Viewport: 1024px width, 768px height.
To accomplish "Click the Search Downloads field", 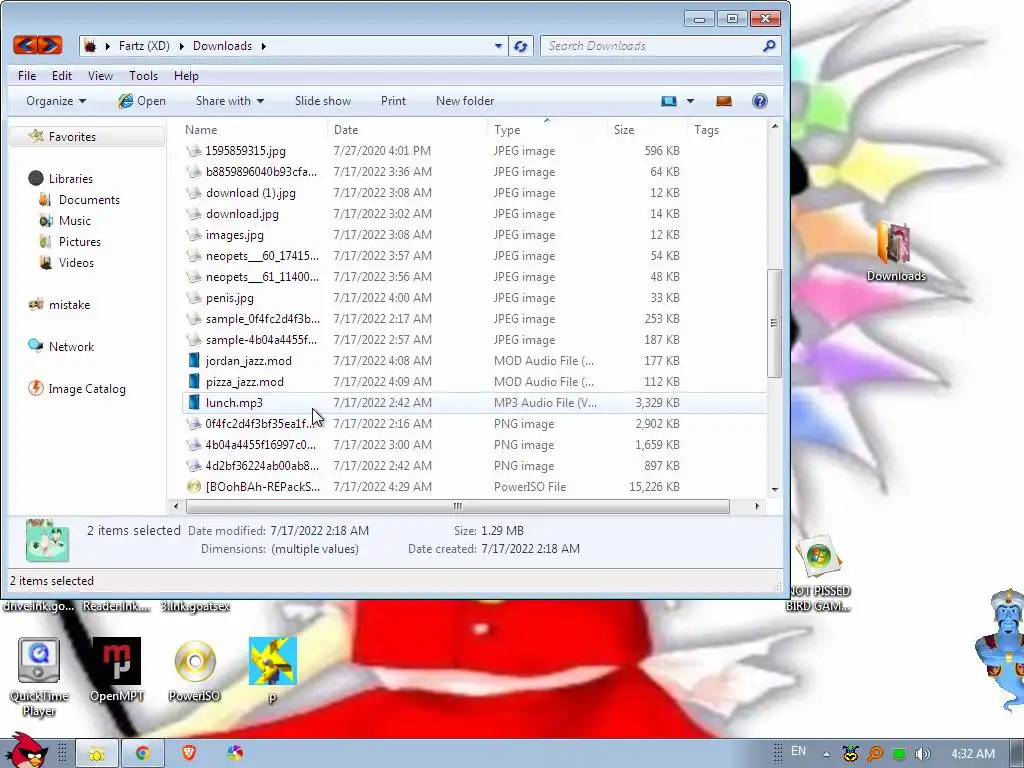I will point(653,46).
